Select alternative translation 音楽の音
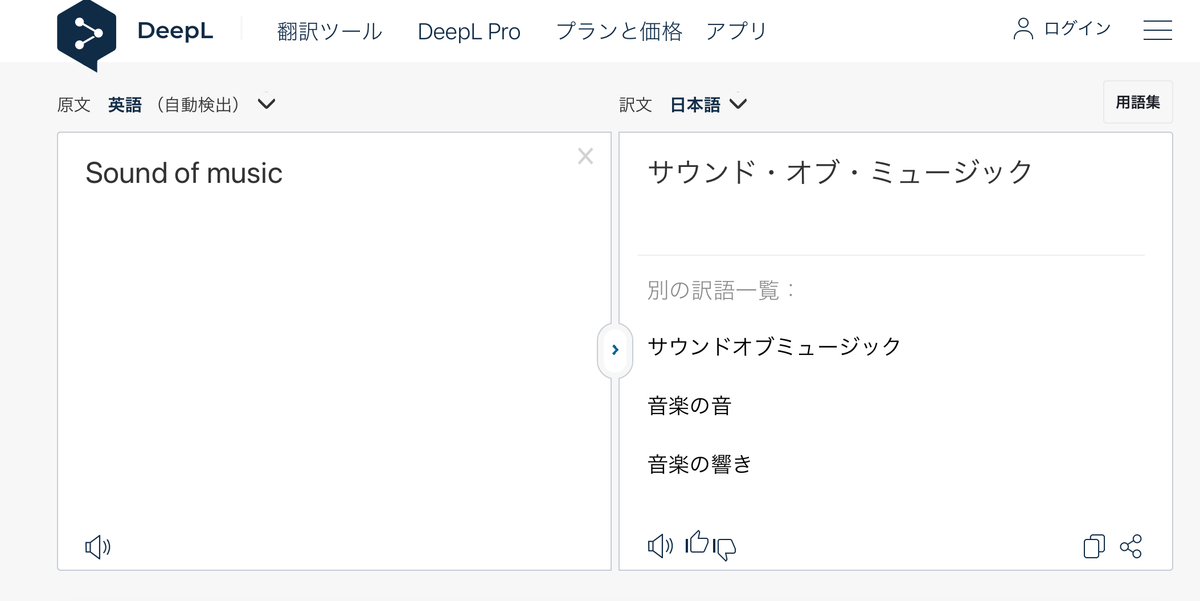The width and height of the screenshot is (1200, 601). click(x=689, y=405)
